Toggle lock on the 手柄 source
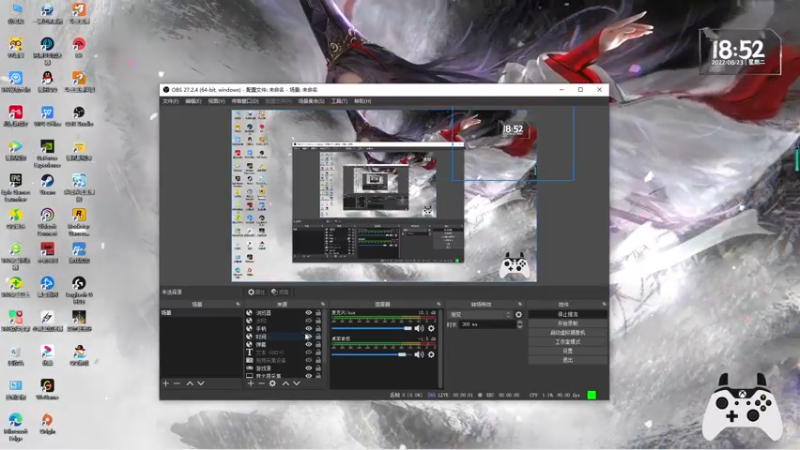 318,329
